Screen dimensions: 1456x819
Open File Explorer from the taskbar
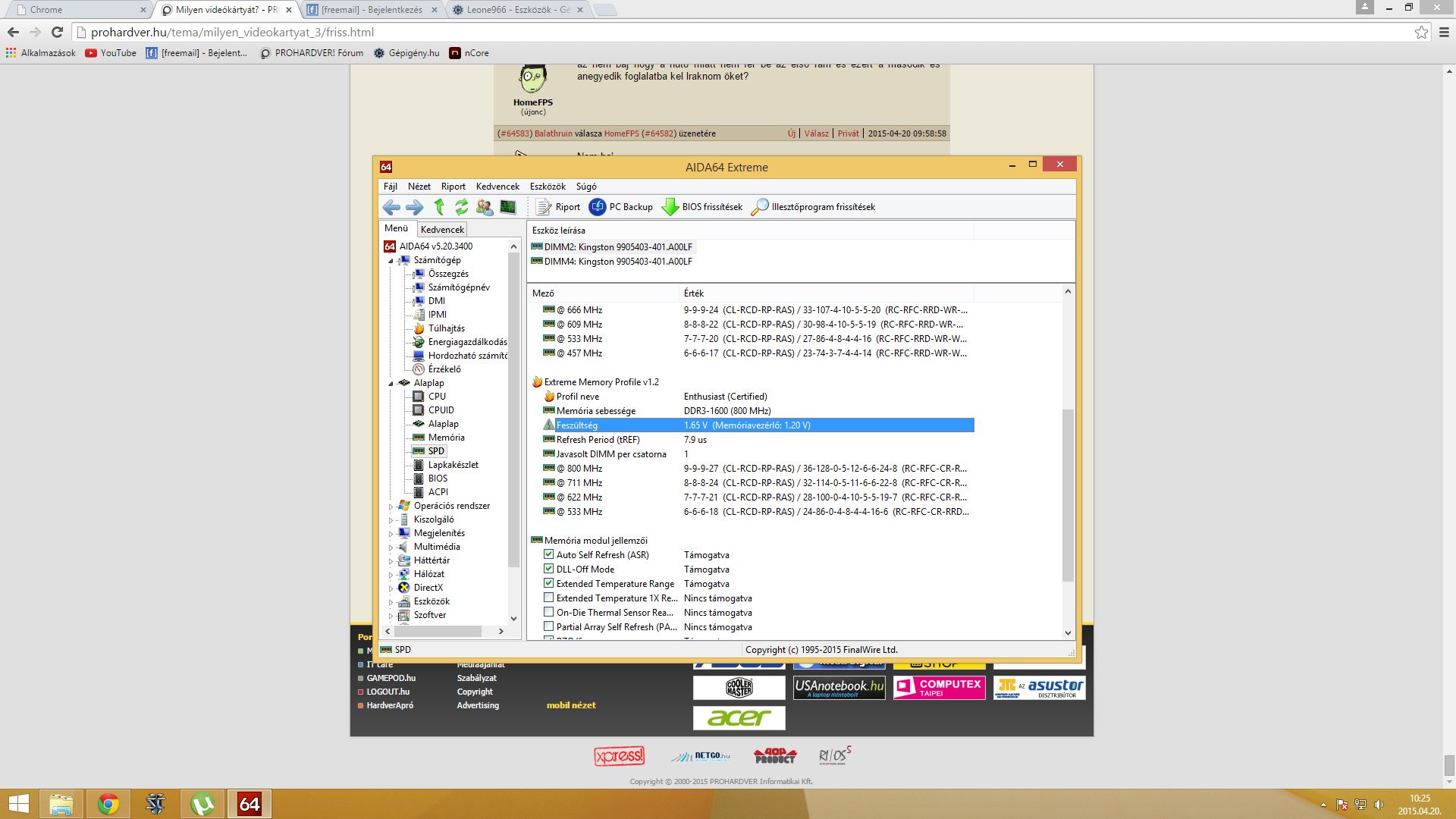[61, 804]
